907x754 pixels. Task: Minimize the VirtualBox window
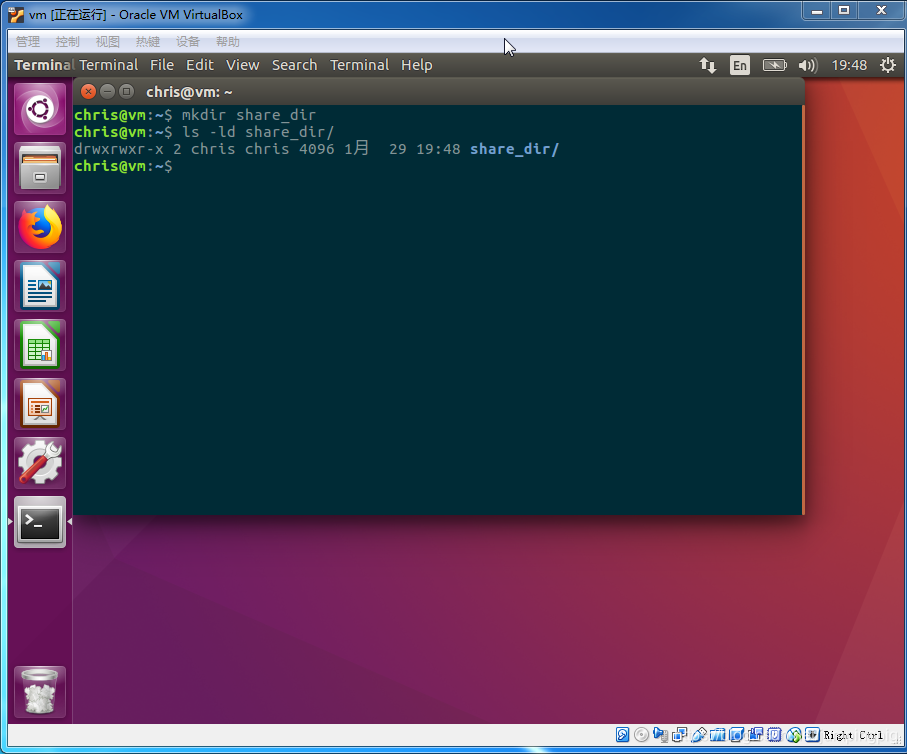[817, 10]
